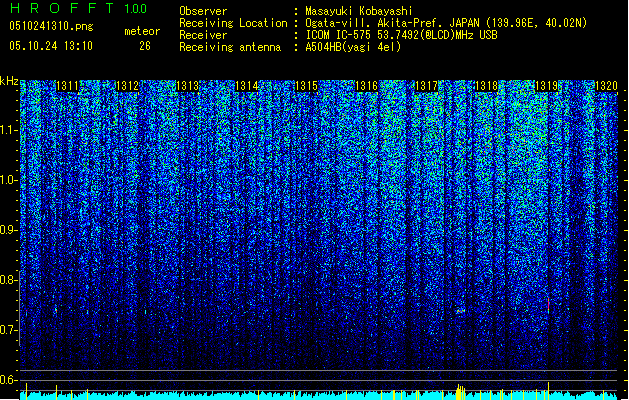Click the yellow intensity spikes cluster below 1317

coord(461,392)
